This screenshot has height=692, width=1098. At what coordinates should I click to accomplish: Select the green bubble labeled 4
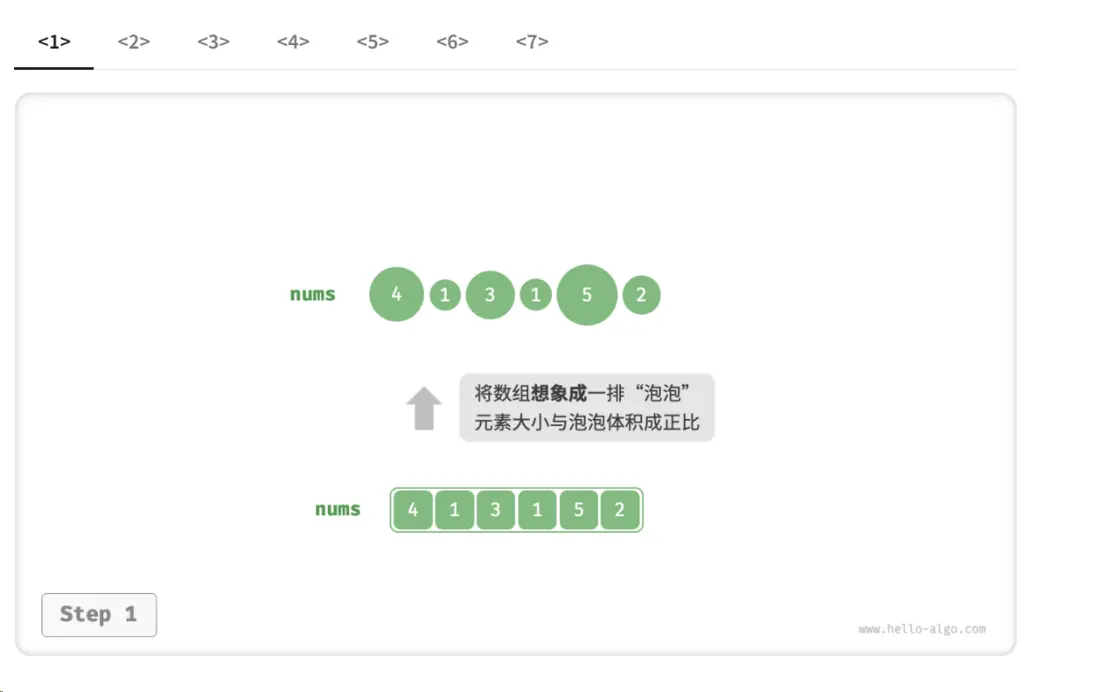[x=396, y=294]
